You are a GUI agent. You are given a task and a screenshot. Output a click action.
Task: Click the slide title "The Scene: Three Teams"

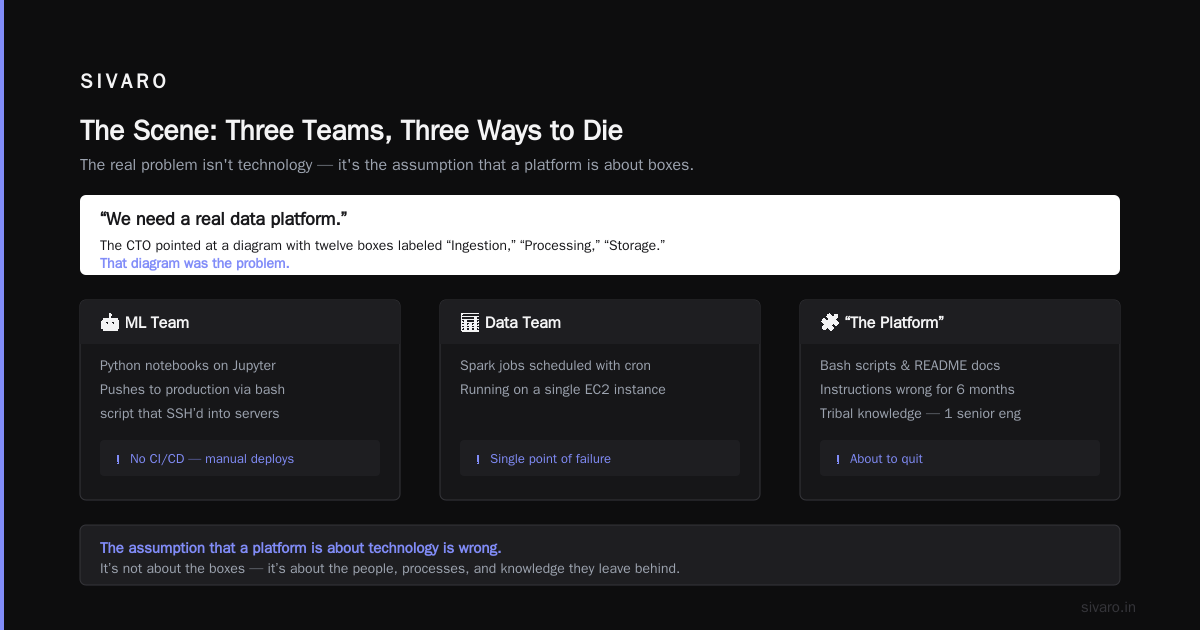pos(351,131)
